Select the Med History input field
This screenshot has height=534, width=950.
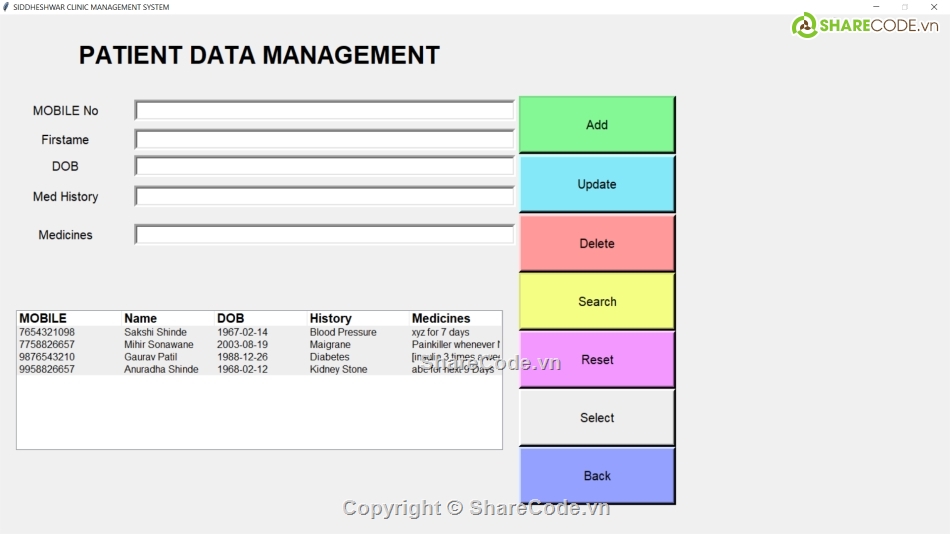[x=324, y=197]
